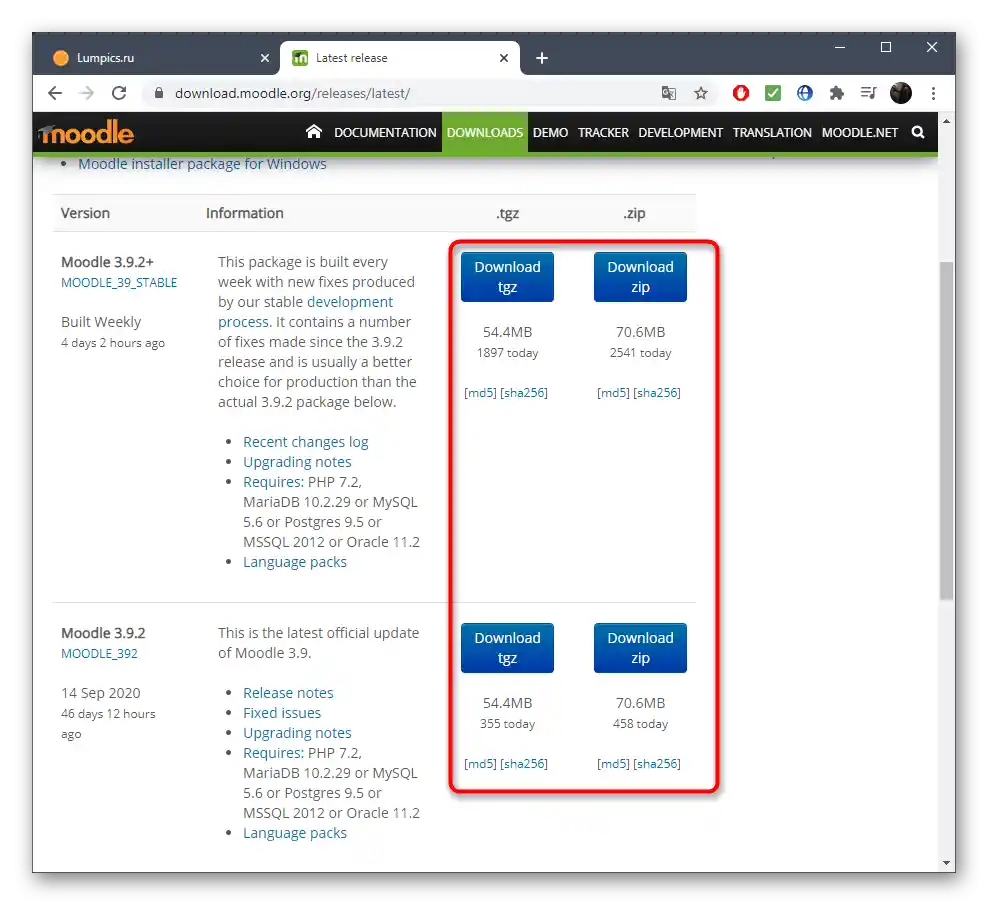Open Requirements link under Moodle 3.9.2+
The width and height of the screenshot is (988, 905).
point(273,482)
